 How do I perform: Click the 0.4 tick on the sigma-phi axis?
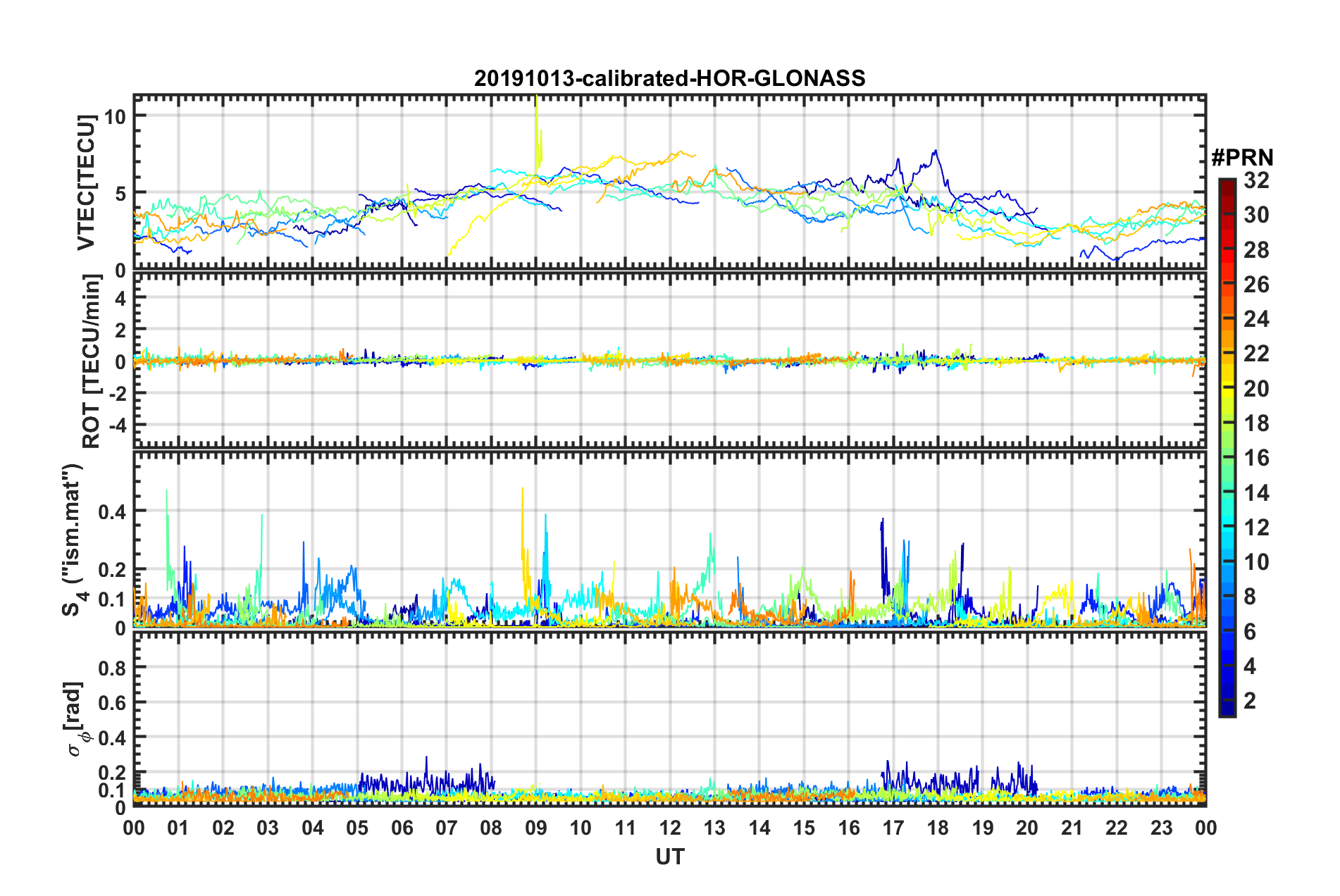click(113, 738)
